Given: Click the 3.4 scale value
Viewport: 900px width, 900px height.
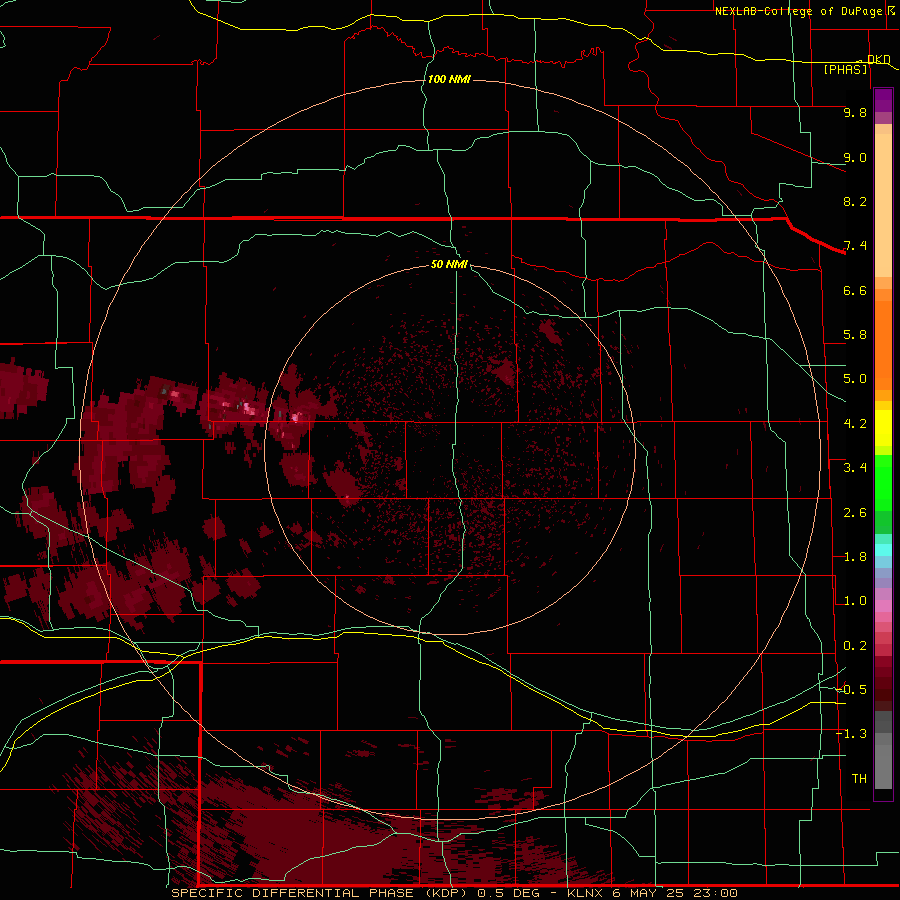Looking at the screenshot, I should pyautogui.click(x=855, y=468).
